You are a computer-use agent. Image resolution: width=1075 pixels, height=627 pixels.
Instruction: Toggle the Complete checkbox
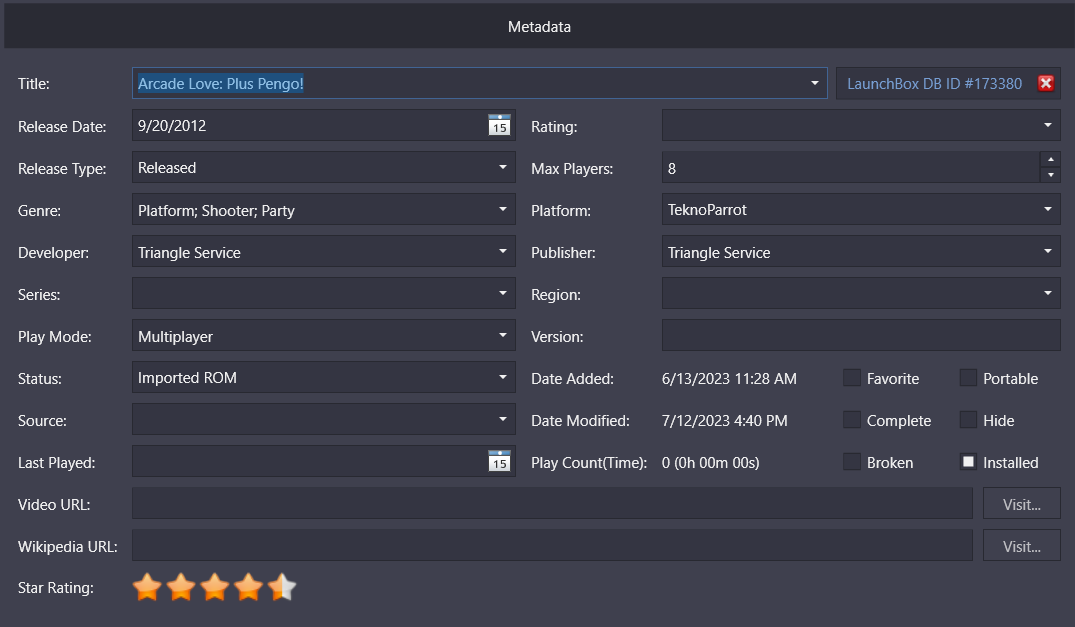[x=851, y=420]
